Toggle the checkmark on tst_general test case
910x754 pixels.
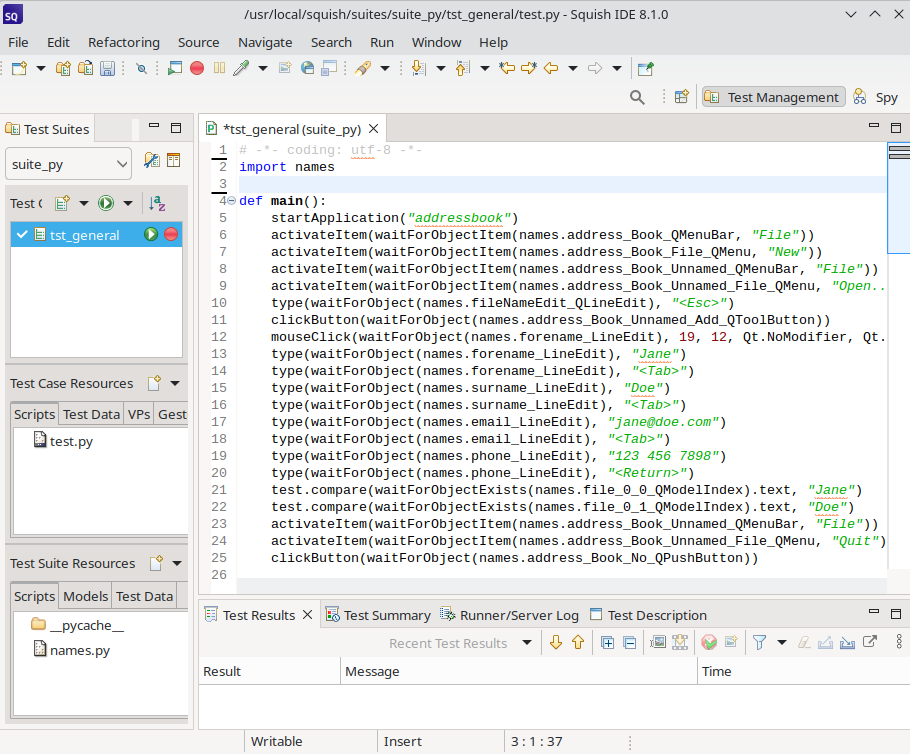(22, 235)
